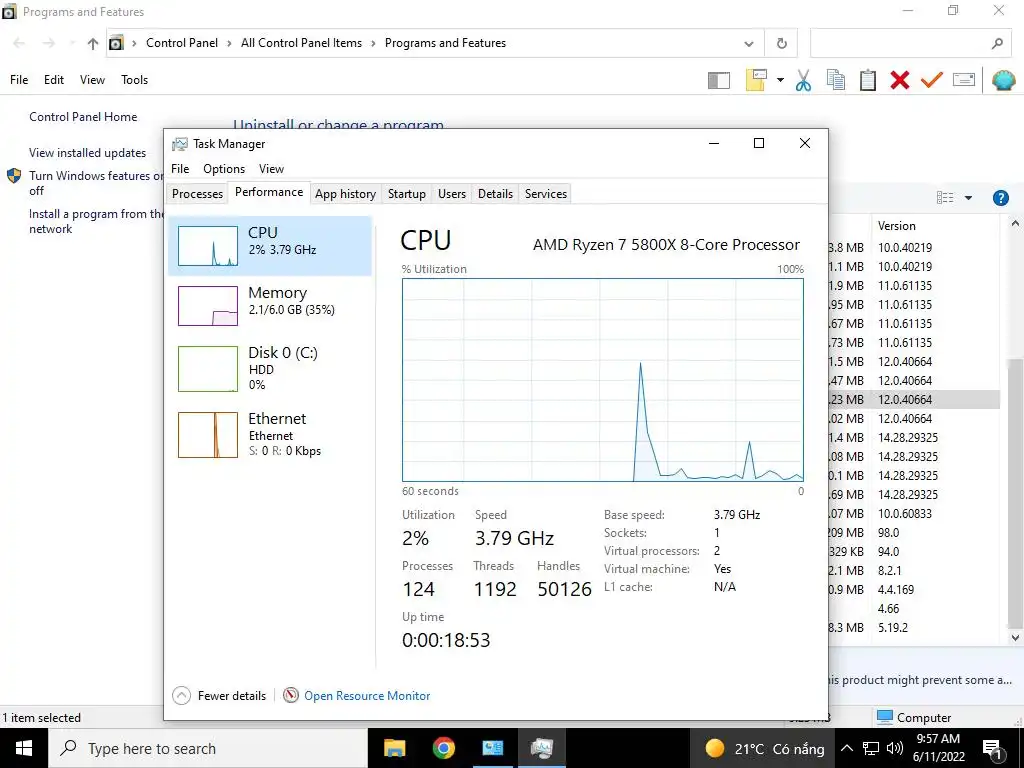Open File Explorer from the taskbar
The width and height of the screenshot is (1024, 768).
click(394, 748)
